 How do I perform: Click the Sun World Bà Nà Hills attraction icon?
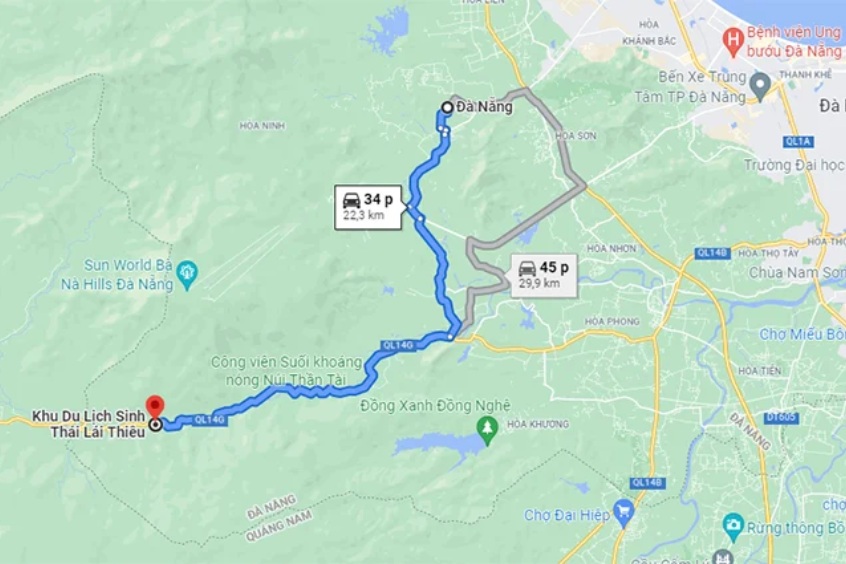point(187,274)
